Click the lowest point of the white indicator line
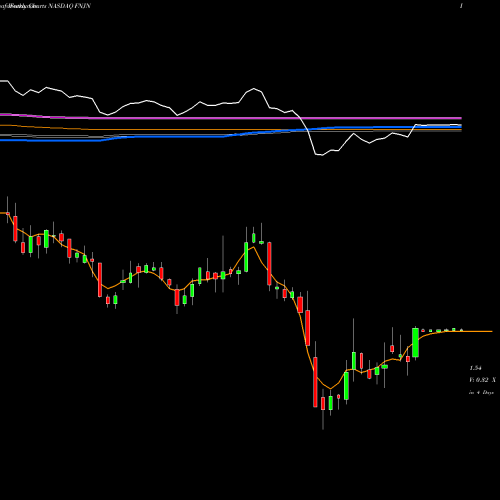The width and height of the screenshot is (500, 500). 321,155
